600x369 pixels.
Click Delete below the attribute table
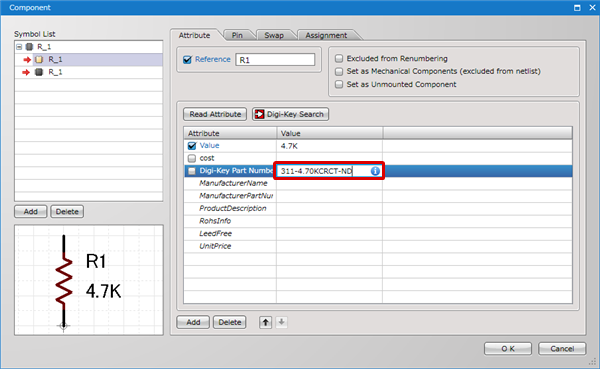(230, 322)
